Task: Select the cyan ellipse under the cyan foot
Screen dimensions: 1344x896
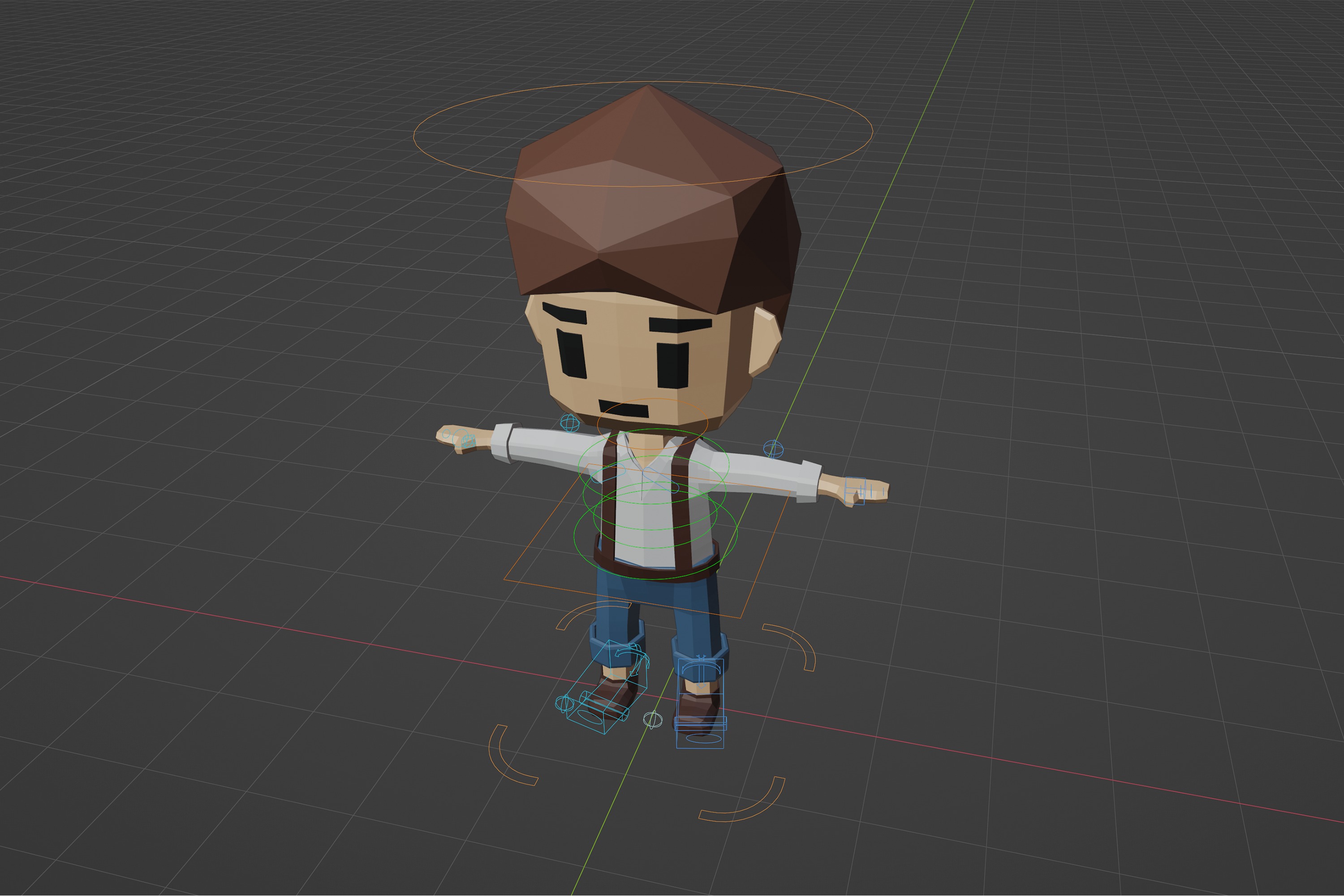Action: pos(590,717)
